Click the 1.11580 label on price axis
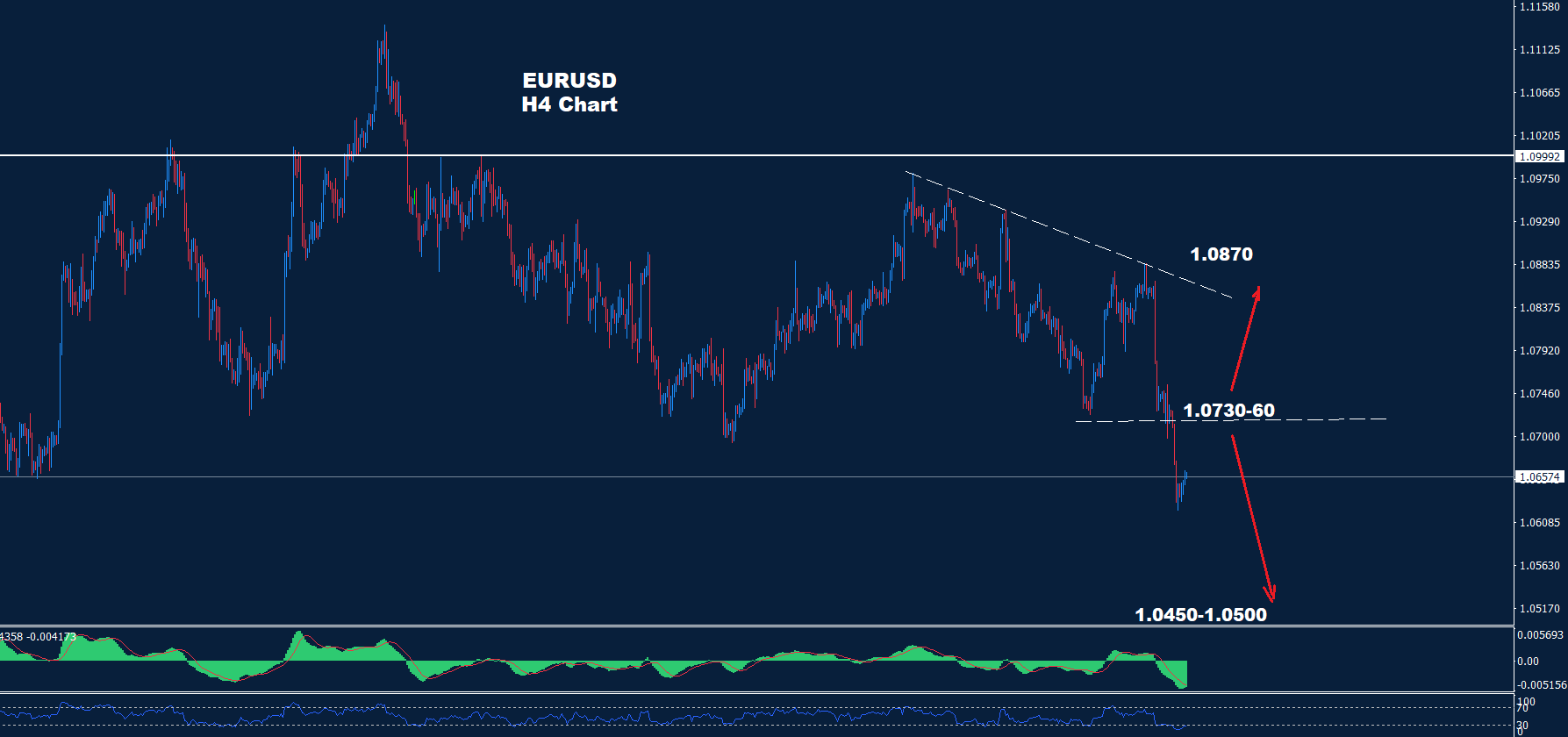This screenshot has width=1568, height=737. [1540, 7]
